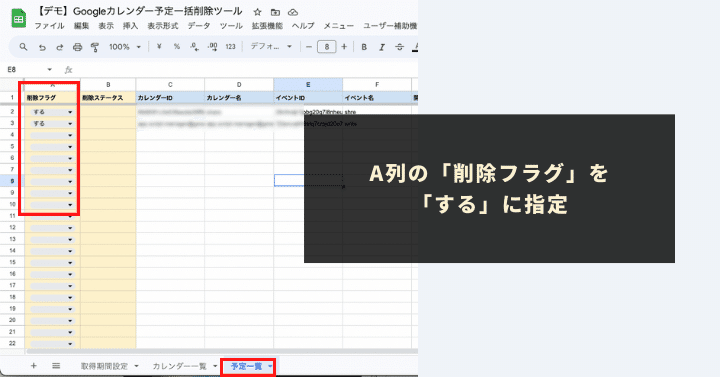Open row 12 削除フラグ dropdown
The width and height of the screenshot is (720, 377).
pyautogui.click(x=70, y=228)
